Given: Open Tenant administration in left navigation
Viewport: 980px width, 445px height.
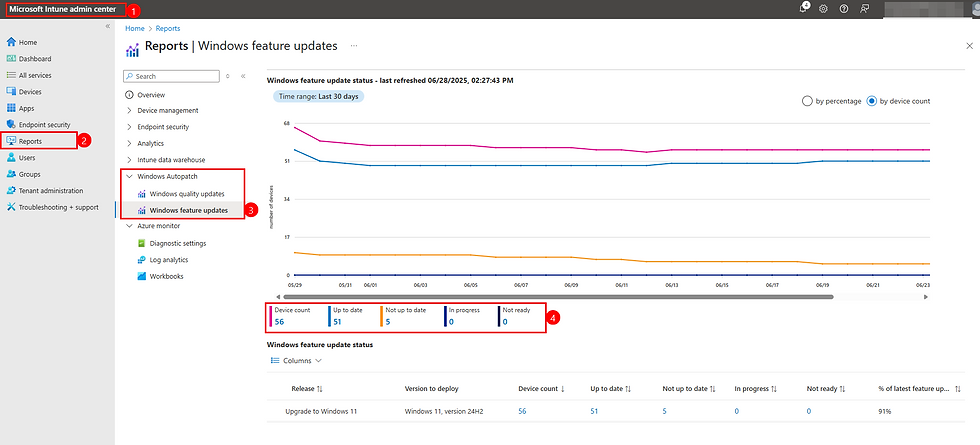Looking at the screenshot, I should [51, 191].
